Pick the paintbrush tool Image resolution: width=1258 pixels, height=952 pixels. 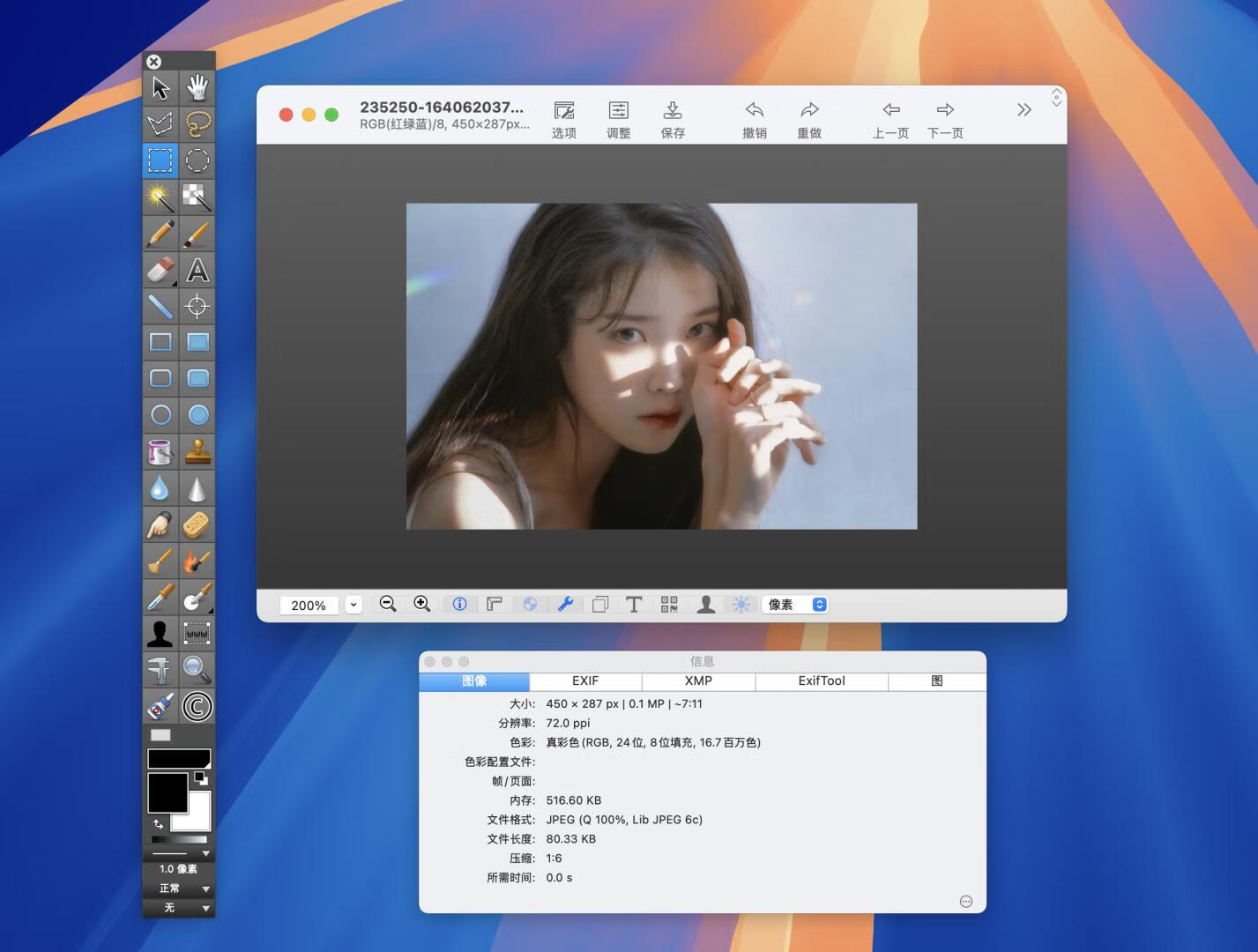pos(197,234)
